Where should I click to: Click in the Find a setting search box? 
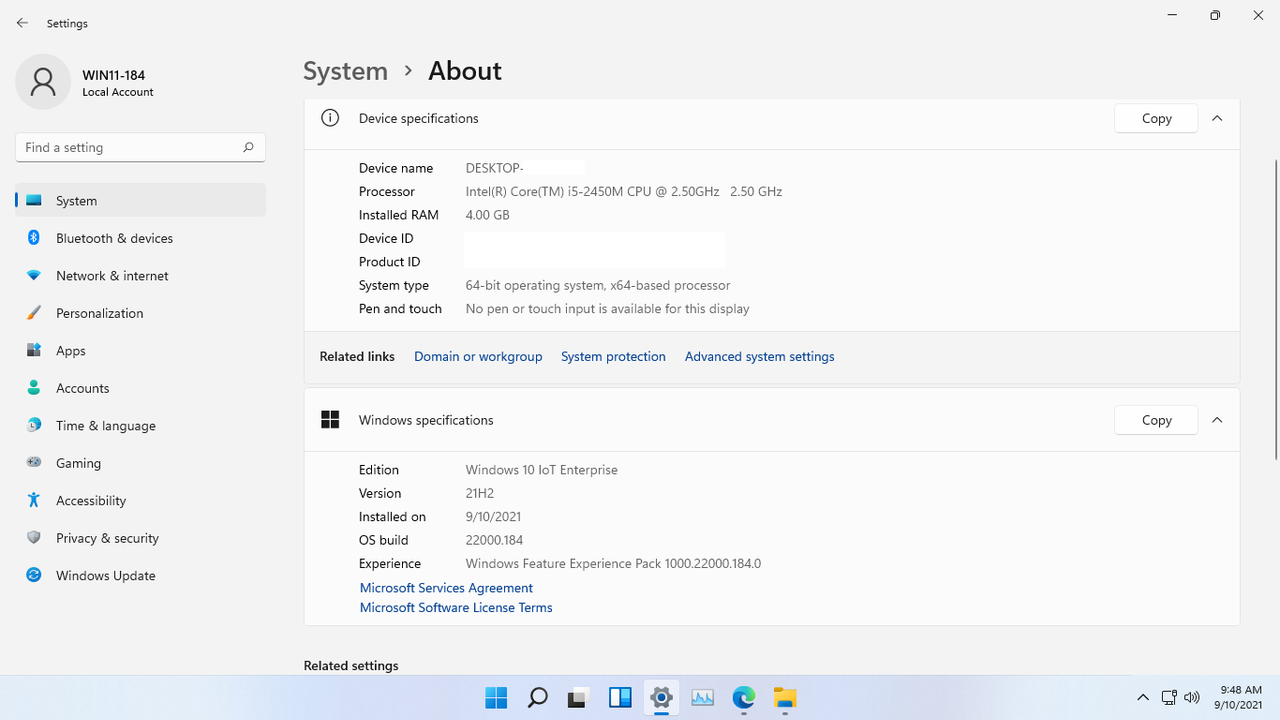[x=140, y=147]
